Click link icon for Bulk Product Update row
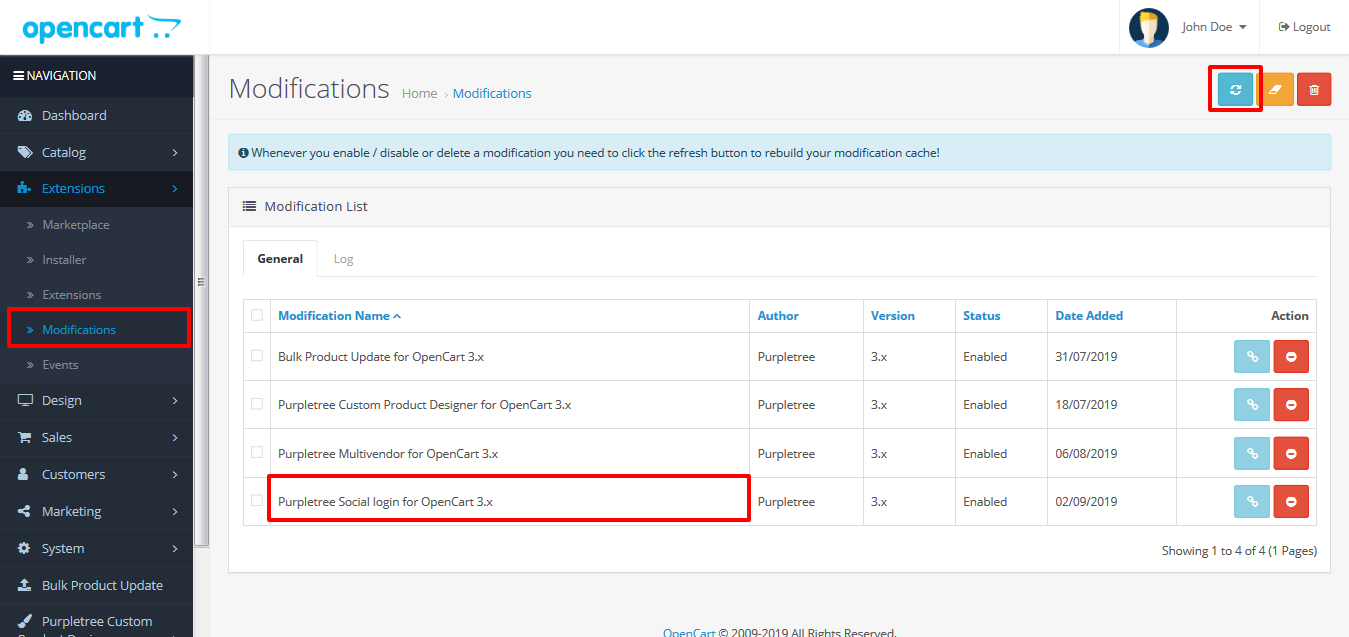1349x637 pixels. coord(1252,356)
